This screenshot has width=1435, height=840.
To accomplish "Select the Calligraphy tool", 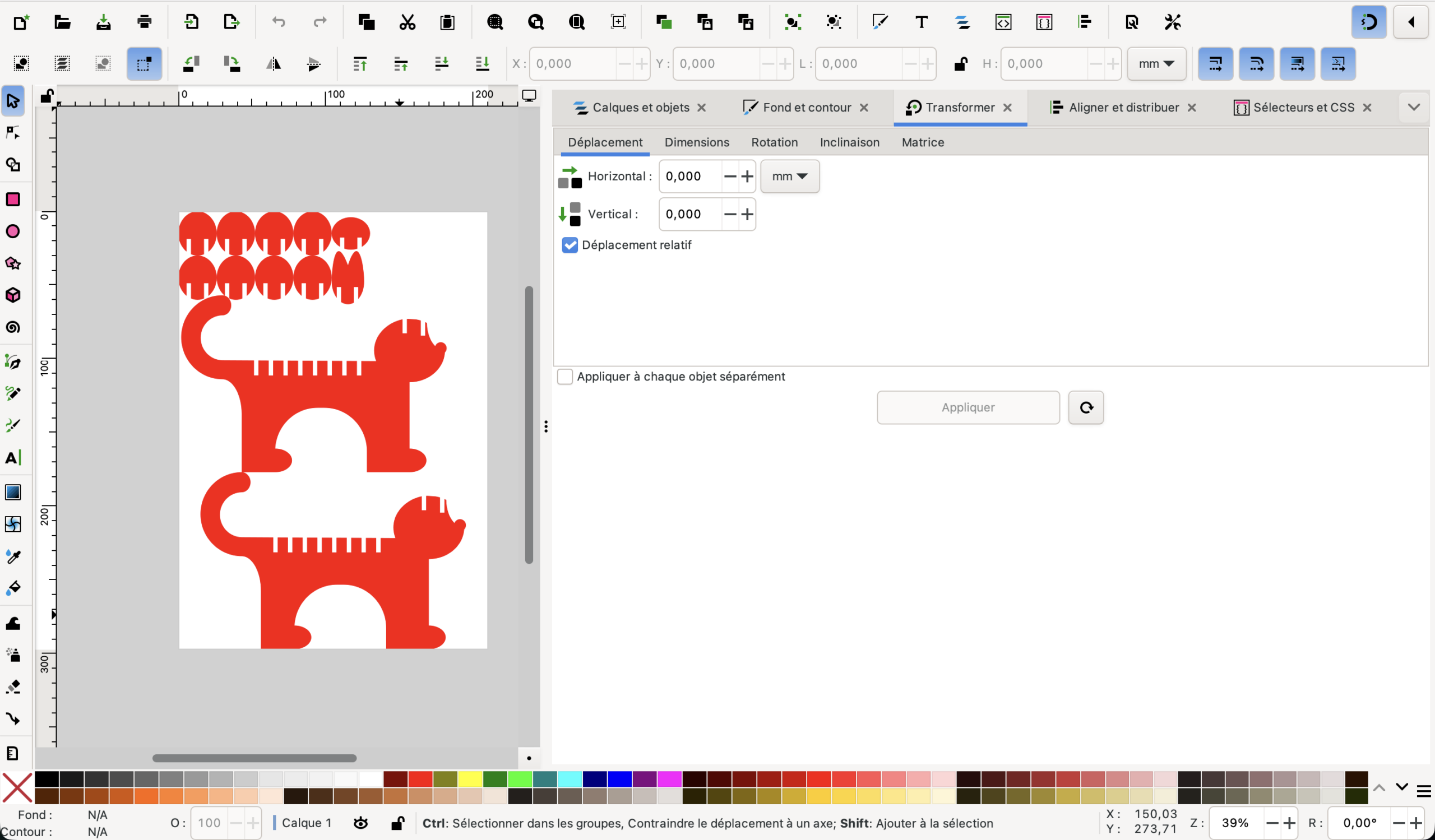I will point(12,425).
